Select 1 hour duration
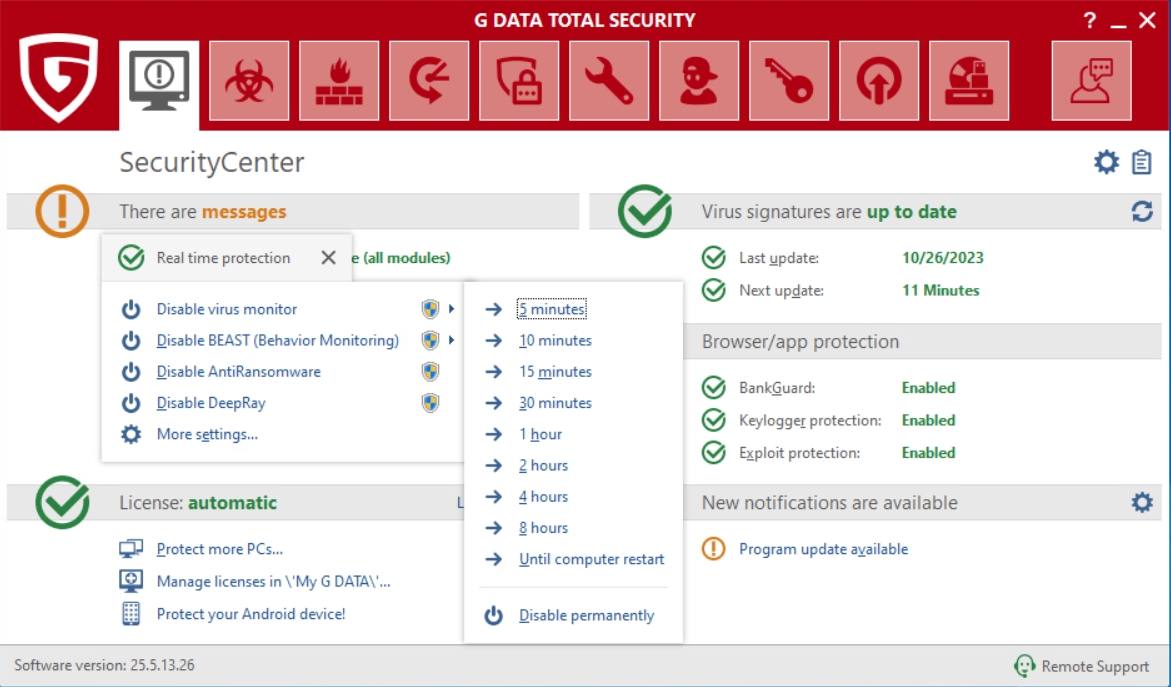This screenshot has width=1171, height=687. 540,435
